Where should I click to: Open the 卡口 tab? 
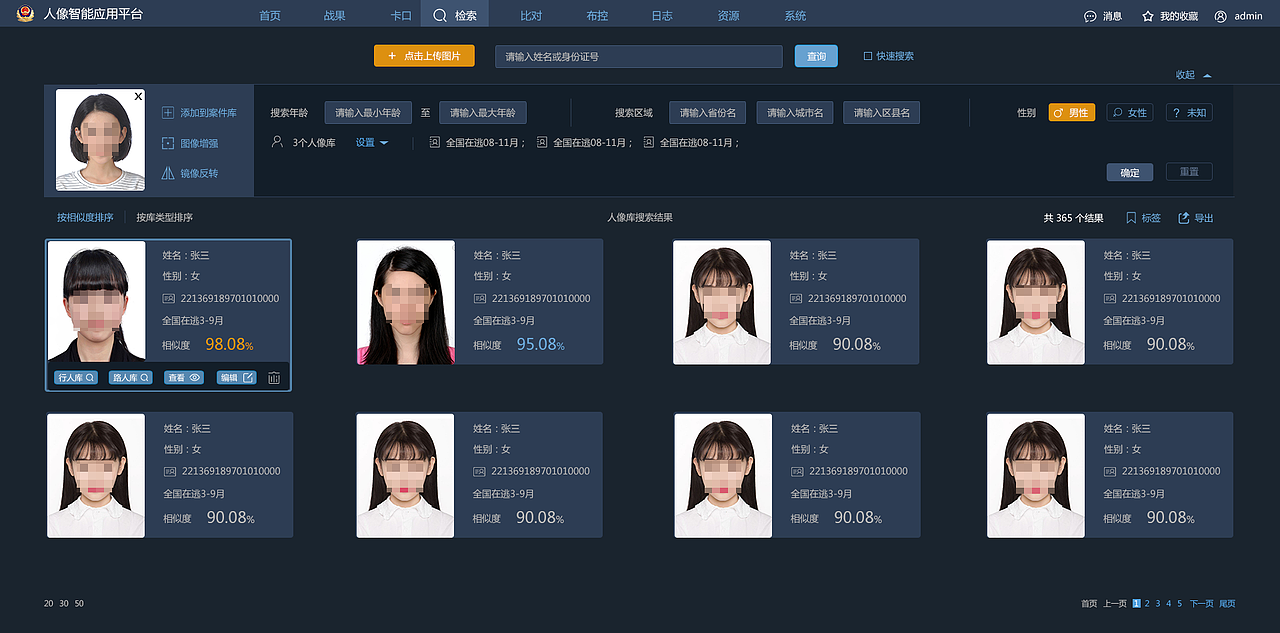[x=401, y=16]
